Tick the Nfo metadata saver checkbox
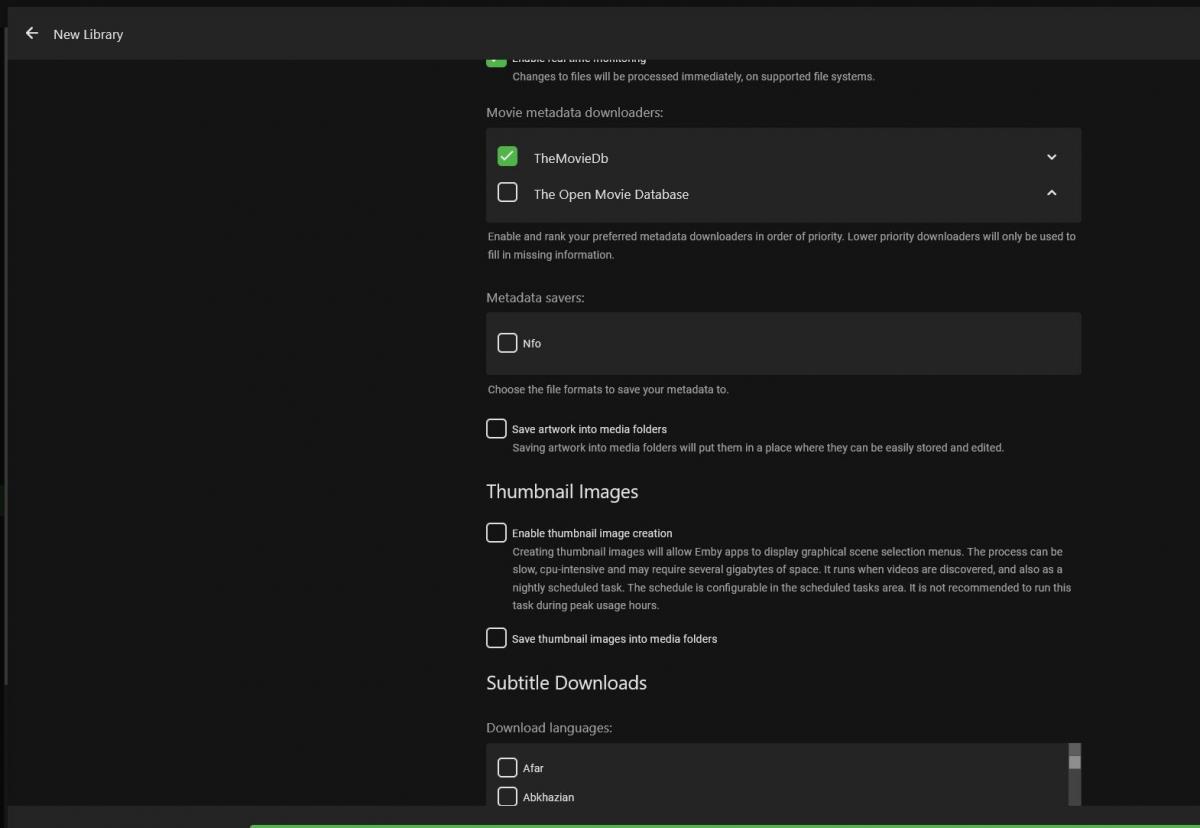 tap(507, 343)
